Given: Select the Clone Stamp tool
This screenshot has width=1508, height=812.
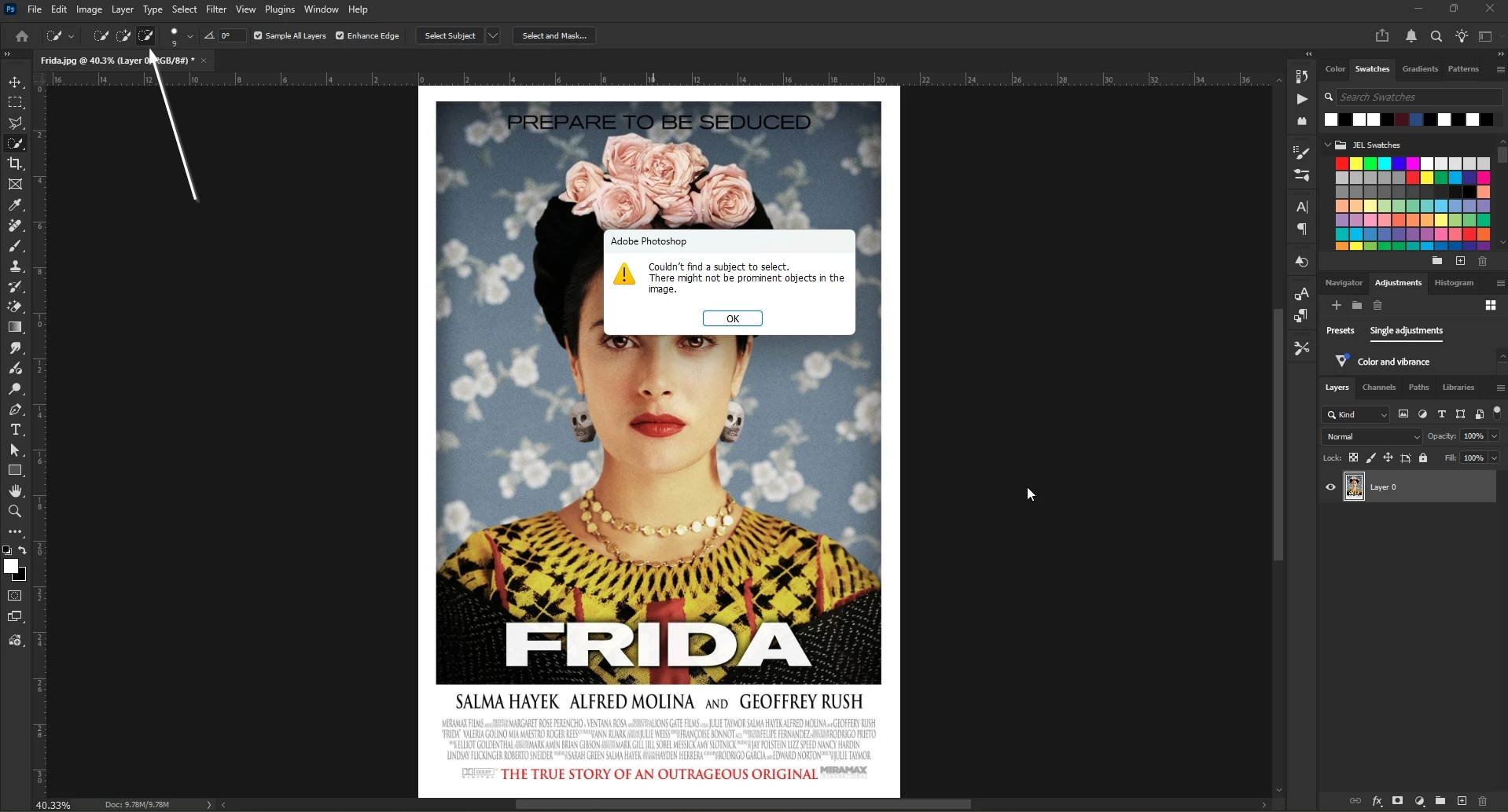Looking at the screenshot, I should point(15,266).
